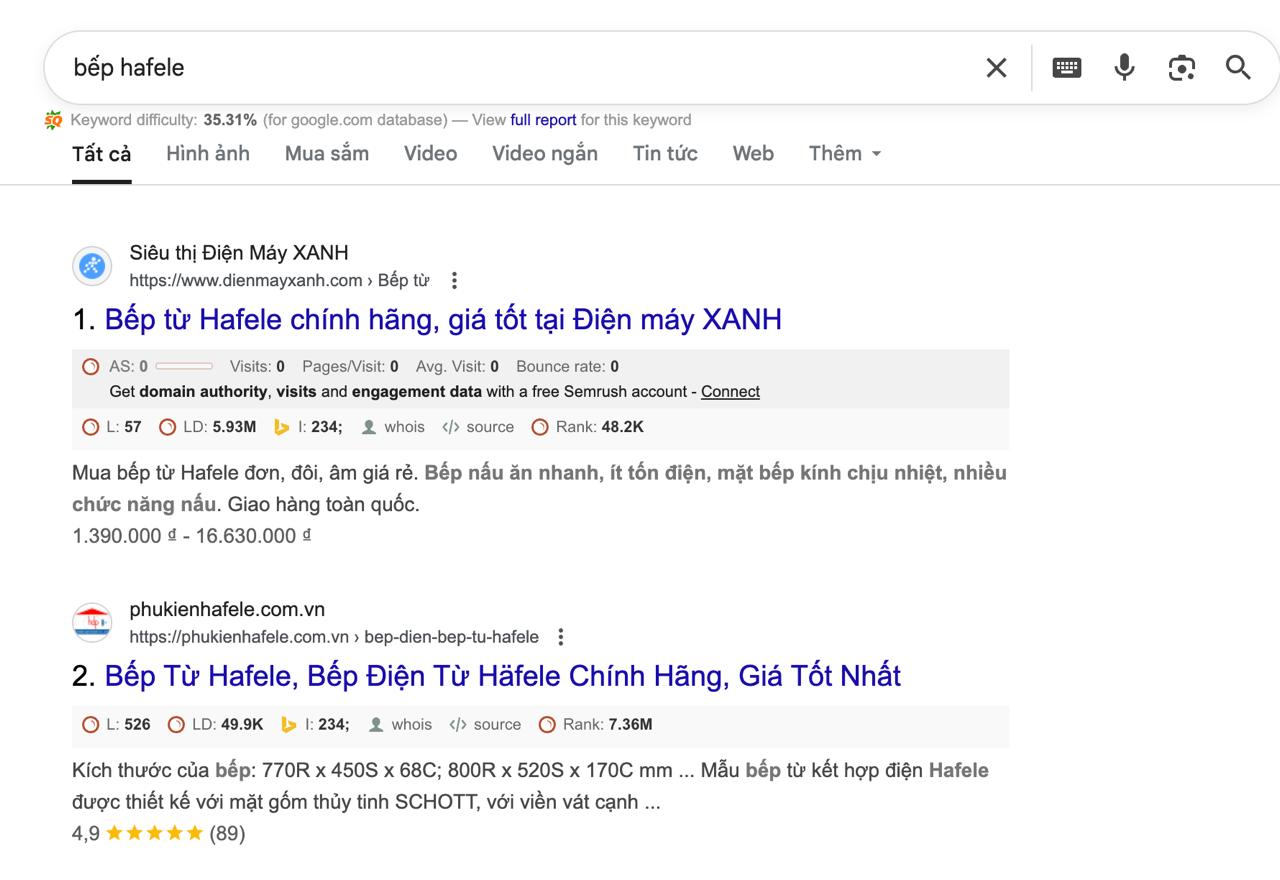Viewport: 1280px width, 880px height.
Task: Click the Điện Máy XANH site favicon
Action: click(x=92, y=266)
